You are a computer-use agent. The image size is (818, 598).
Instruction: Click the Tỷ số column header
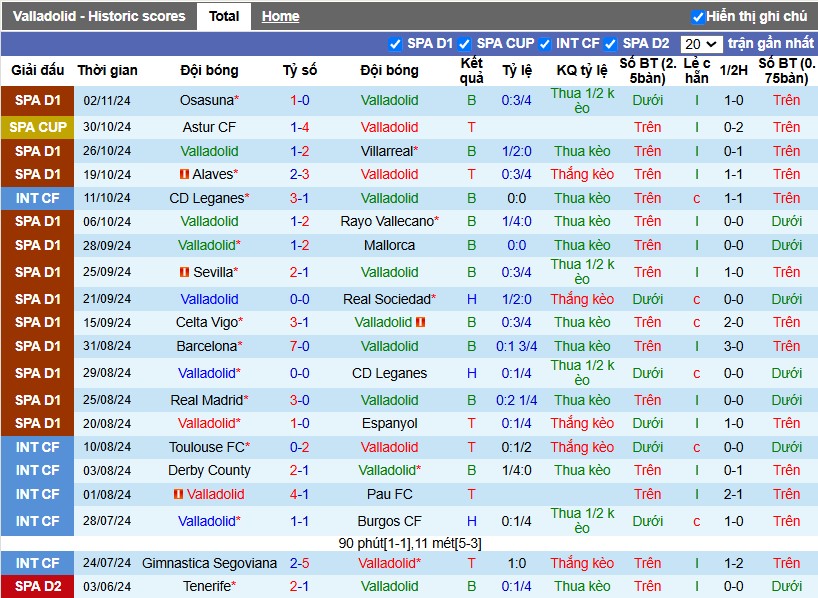click(x=300, y=70)
